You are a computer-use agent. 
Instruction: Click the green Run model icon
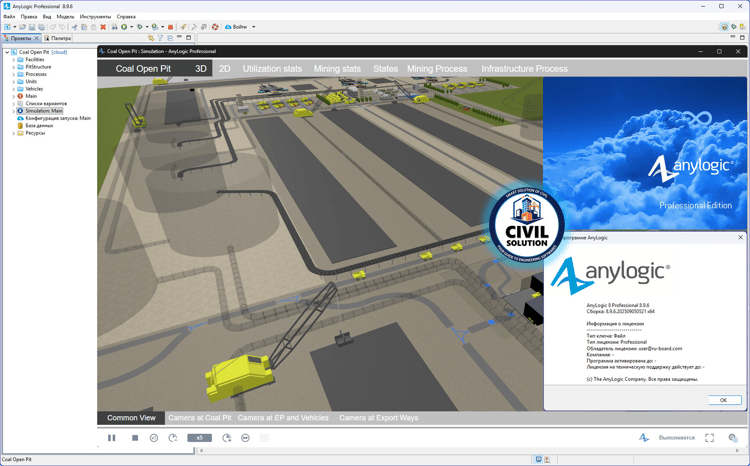click(124, 27)
